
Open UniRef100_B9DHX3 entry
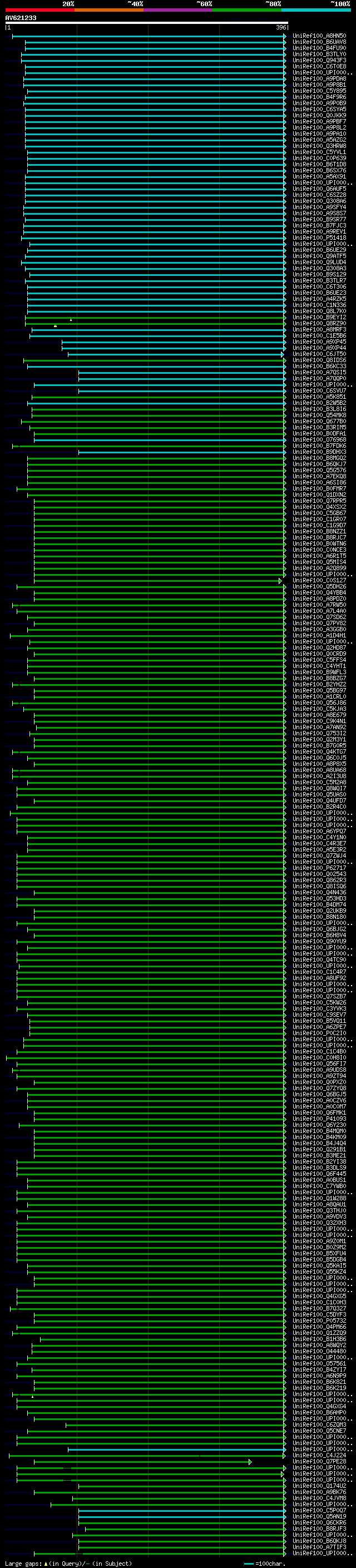[x=319, y=452]
